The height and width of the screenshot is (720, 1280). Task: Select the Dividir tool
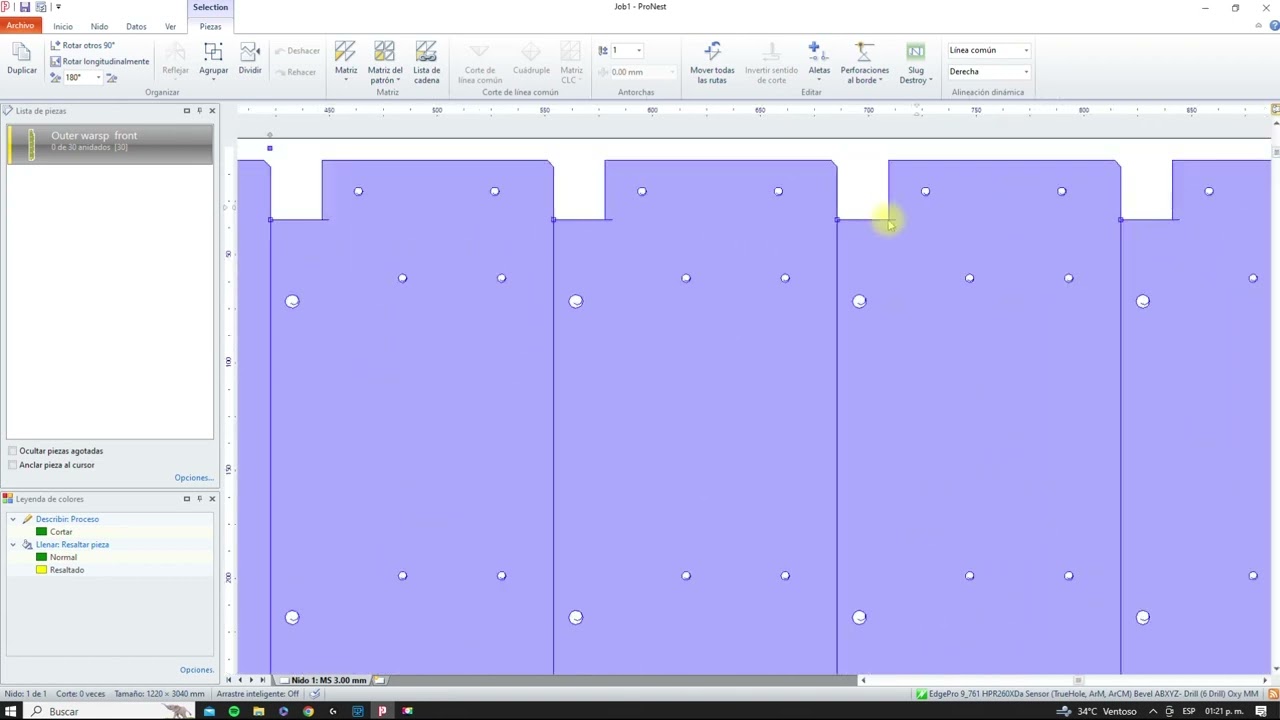pos(250,60)
